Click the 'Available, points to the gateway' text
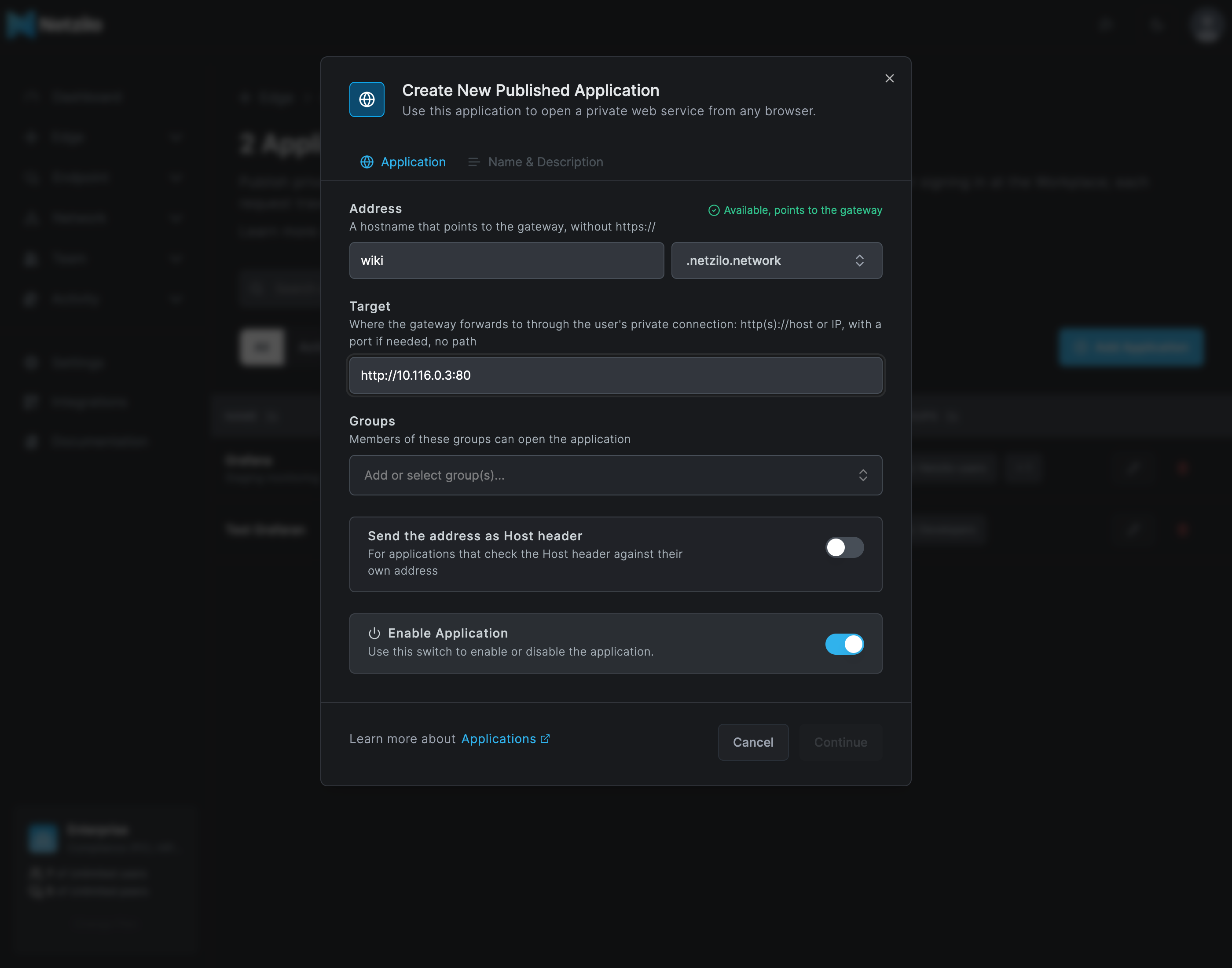 [x=803, y=210]
